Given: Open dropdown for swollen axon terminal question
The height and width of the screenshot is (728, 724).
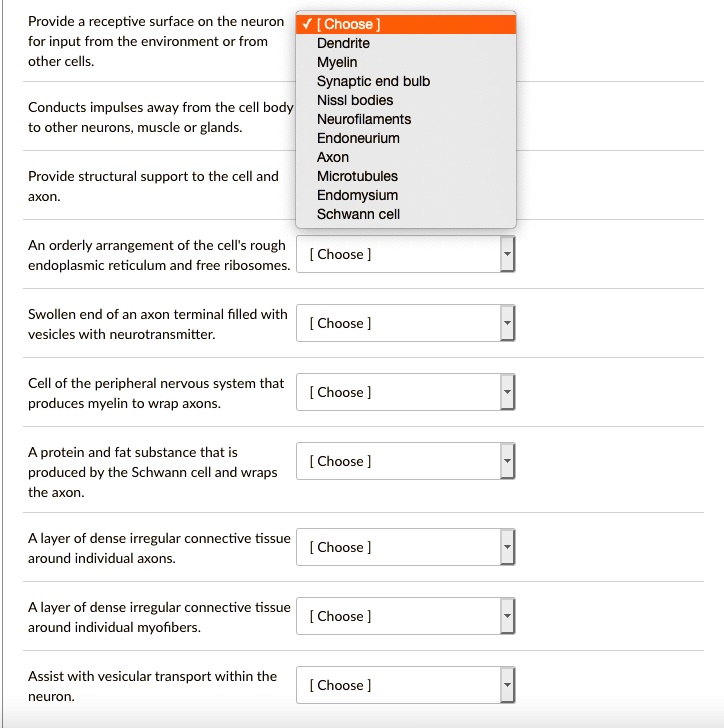Looking at the screenshot, I should (405, 323).
